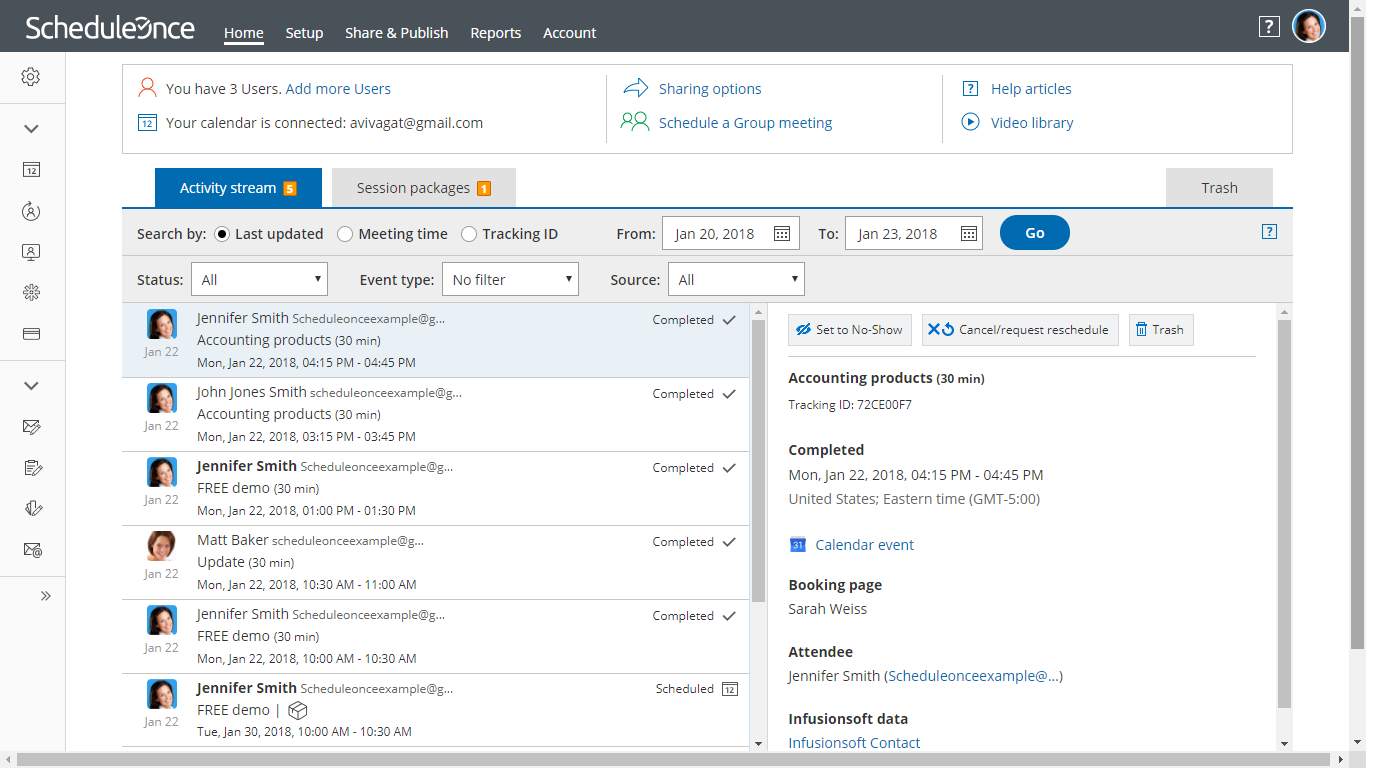Open the Status dropdown
The width and height of the screenshot is (1376, 776).
click(x=259, y=280)
